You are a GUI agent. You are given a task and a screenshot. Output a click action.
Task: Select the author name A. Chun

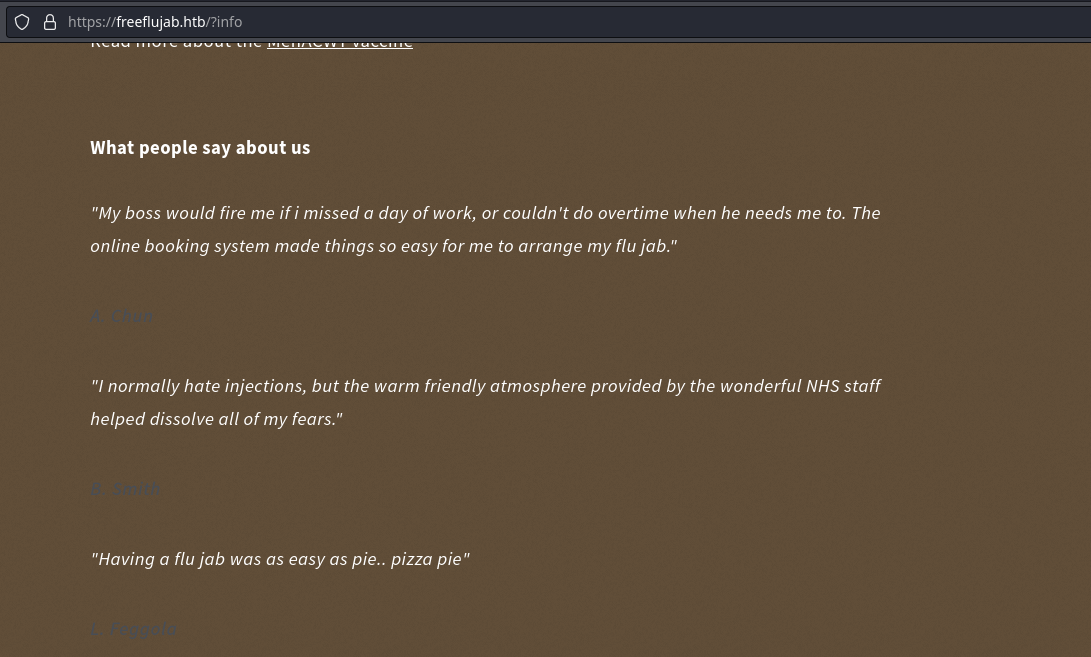pyautogui.click(x=121, y=317)
